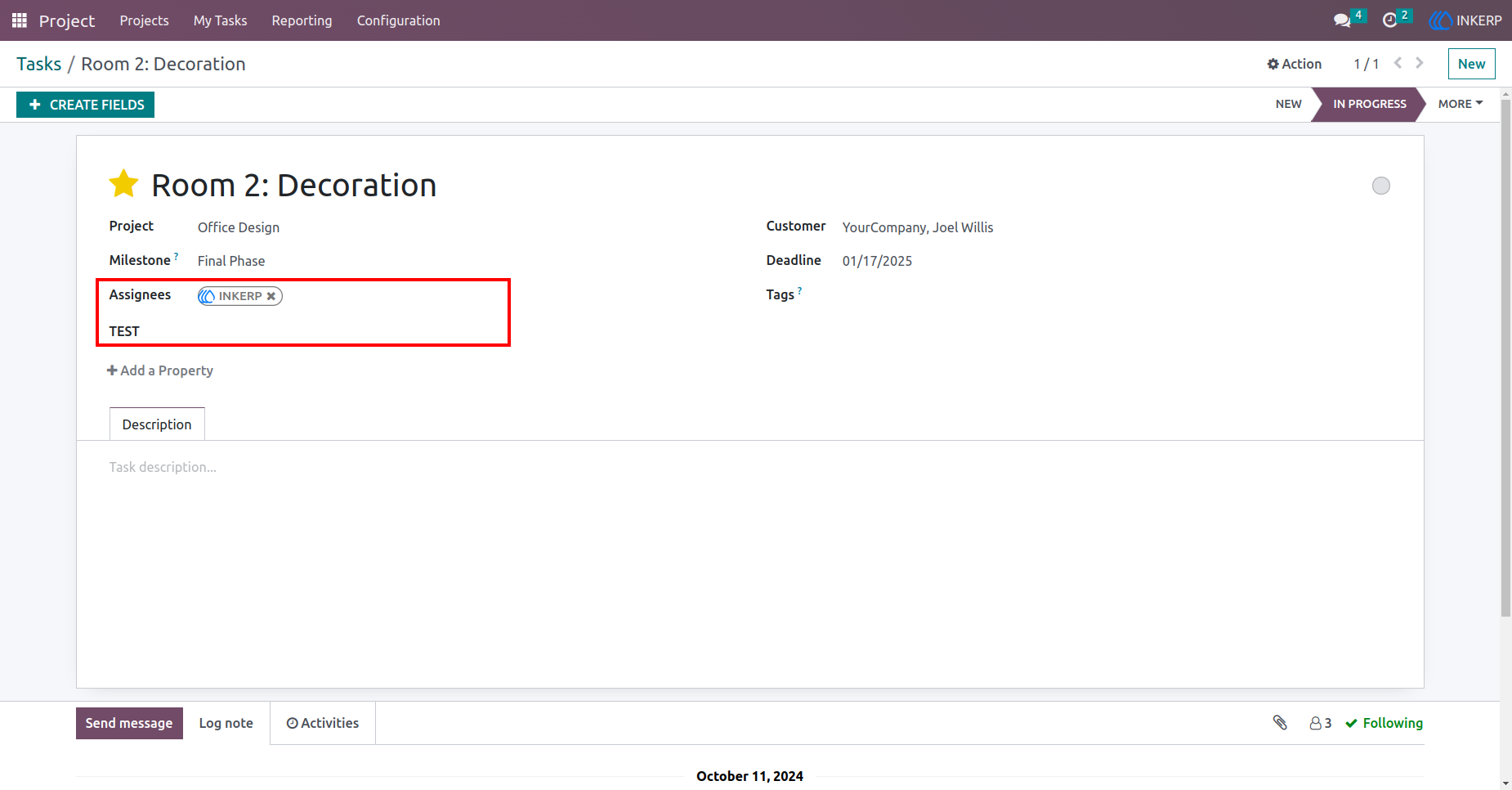Image resolution: width=1512 pixels, height=790 pixels.
Task: Click the task description text area
Action: point(750,467)
